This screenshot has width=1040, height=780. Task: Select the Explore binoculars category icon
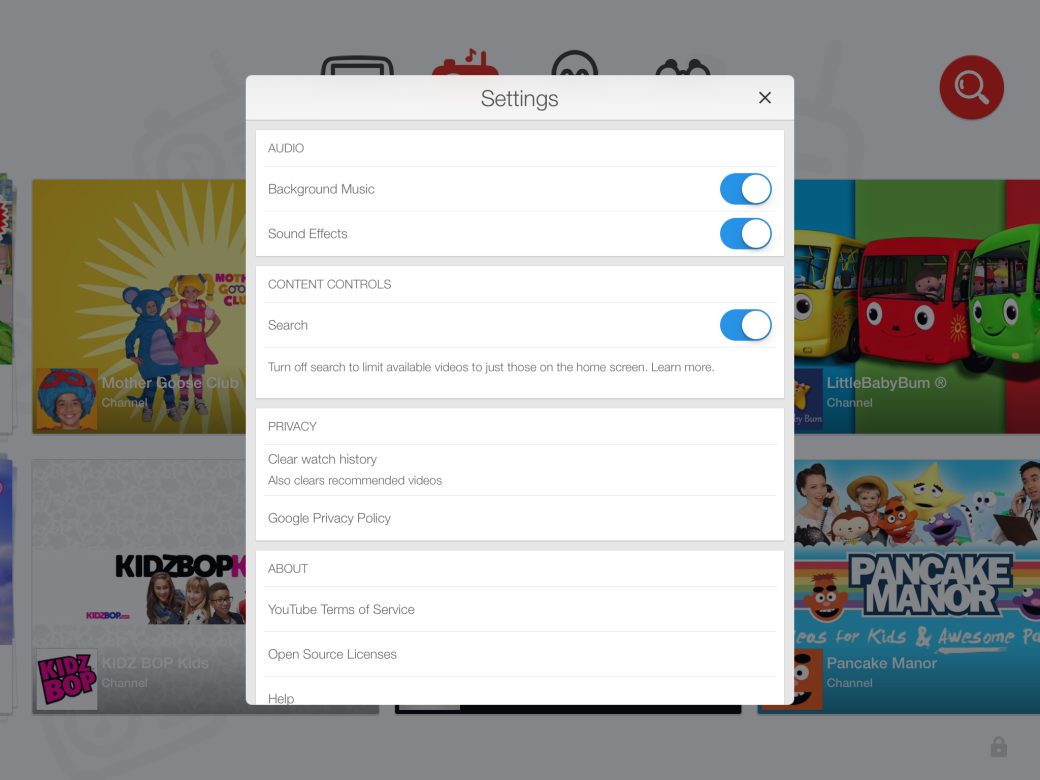click(683, 66)
